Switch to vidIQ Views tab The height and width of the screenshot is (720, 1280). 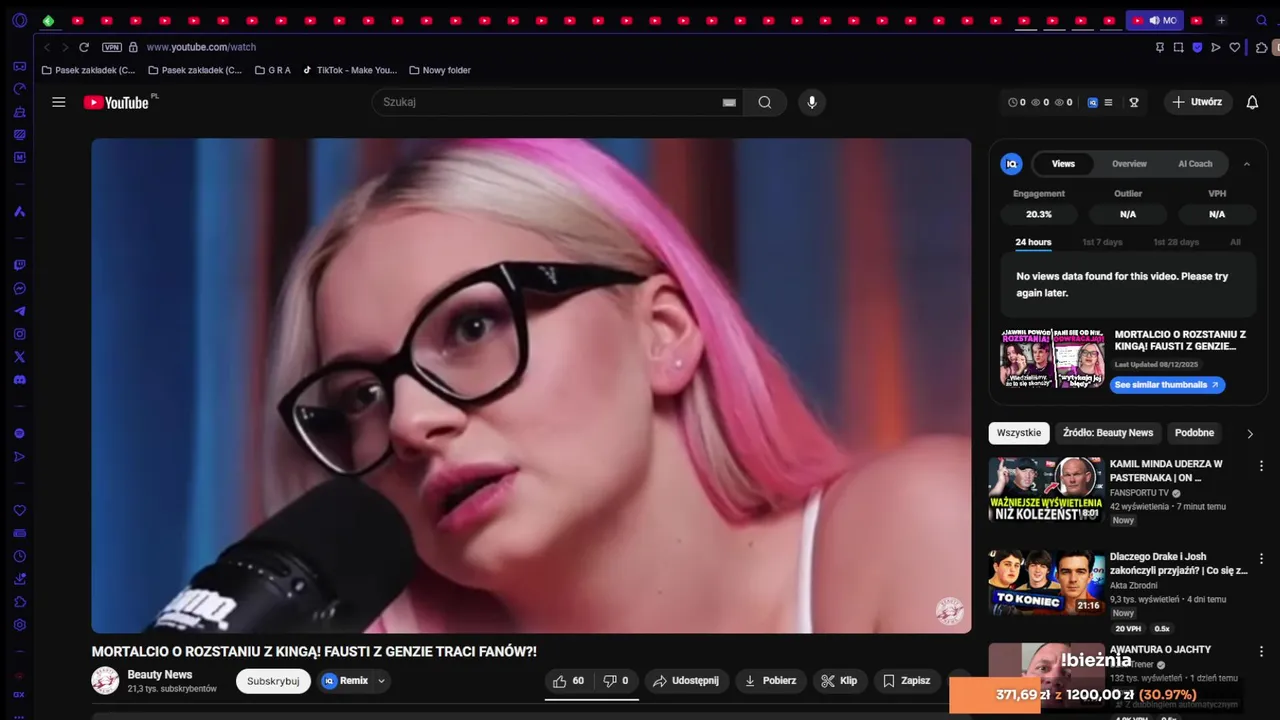(1063, 164)
